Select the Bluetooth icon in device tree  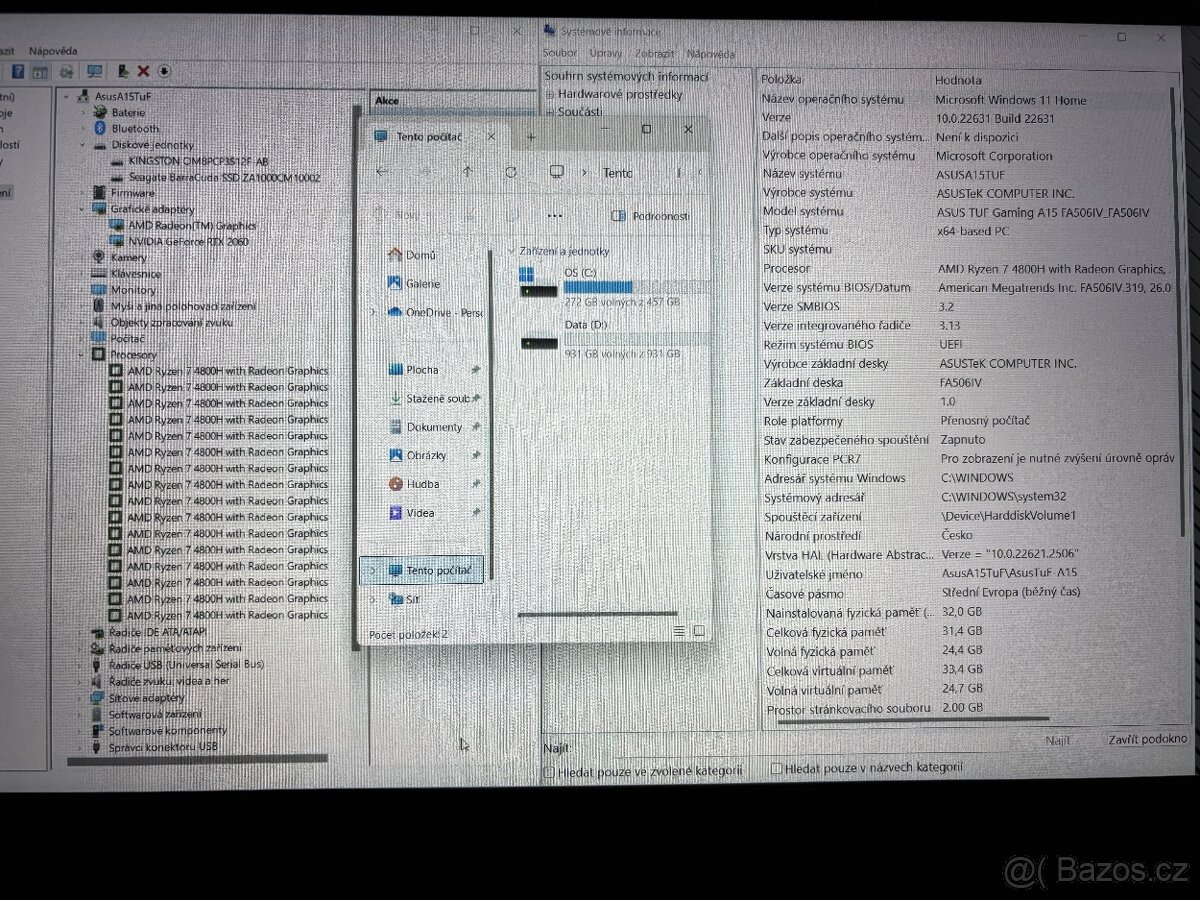tap(100, 128)
